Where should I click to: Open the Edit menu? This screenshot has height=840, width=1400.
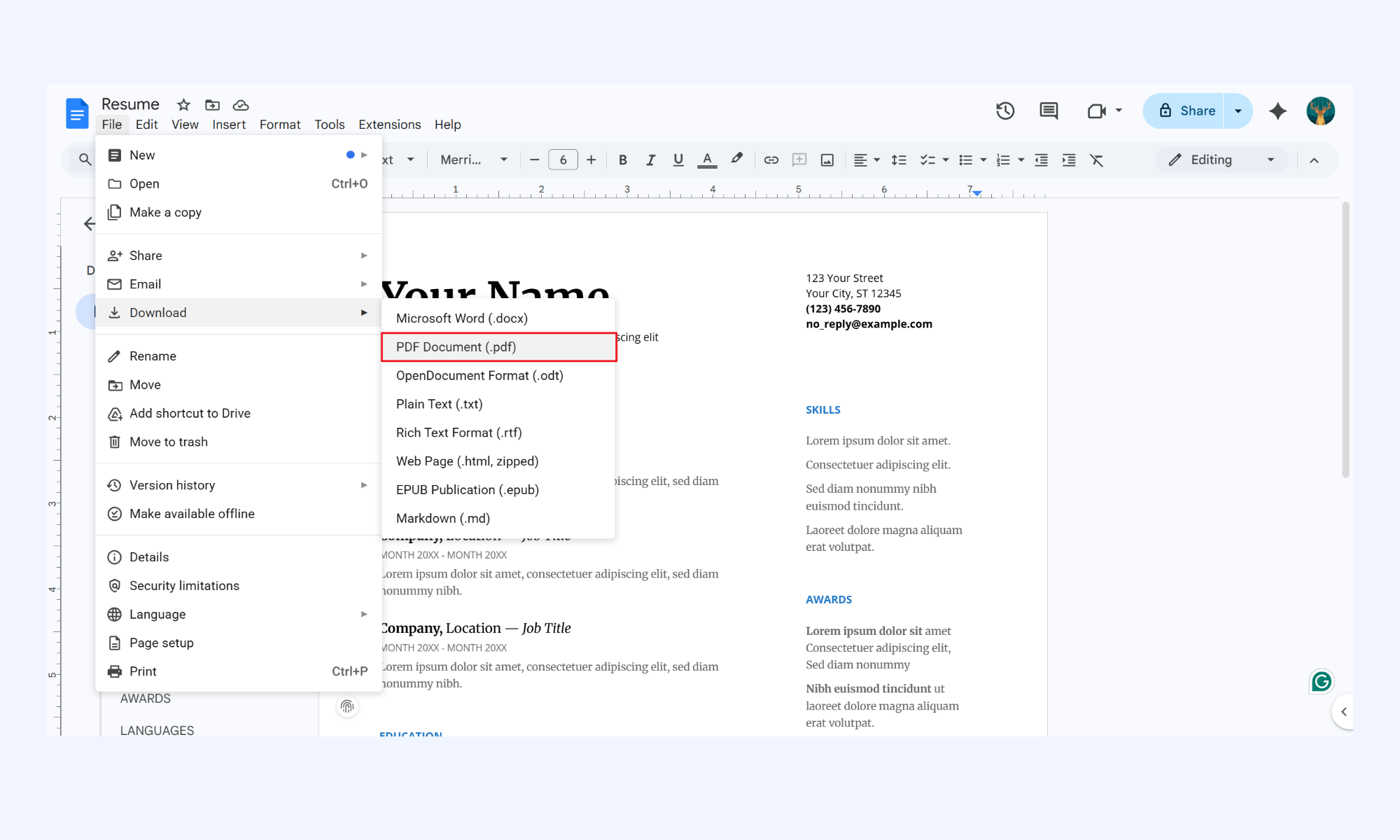click(x=146, y=125)
